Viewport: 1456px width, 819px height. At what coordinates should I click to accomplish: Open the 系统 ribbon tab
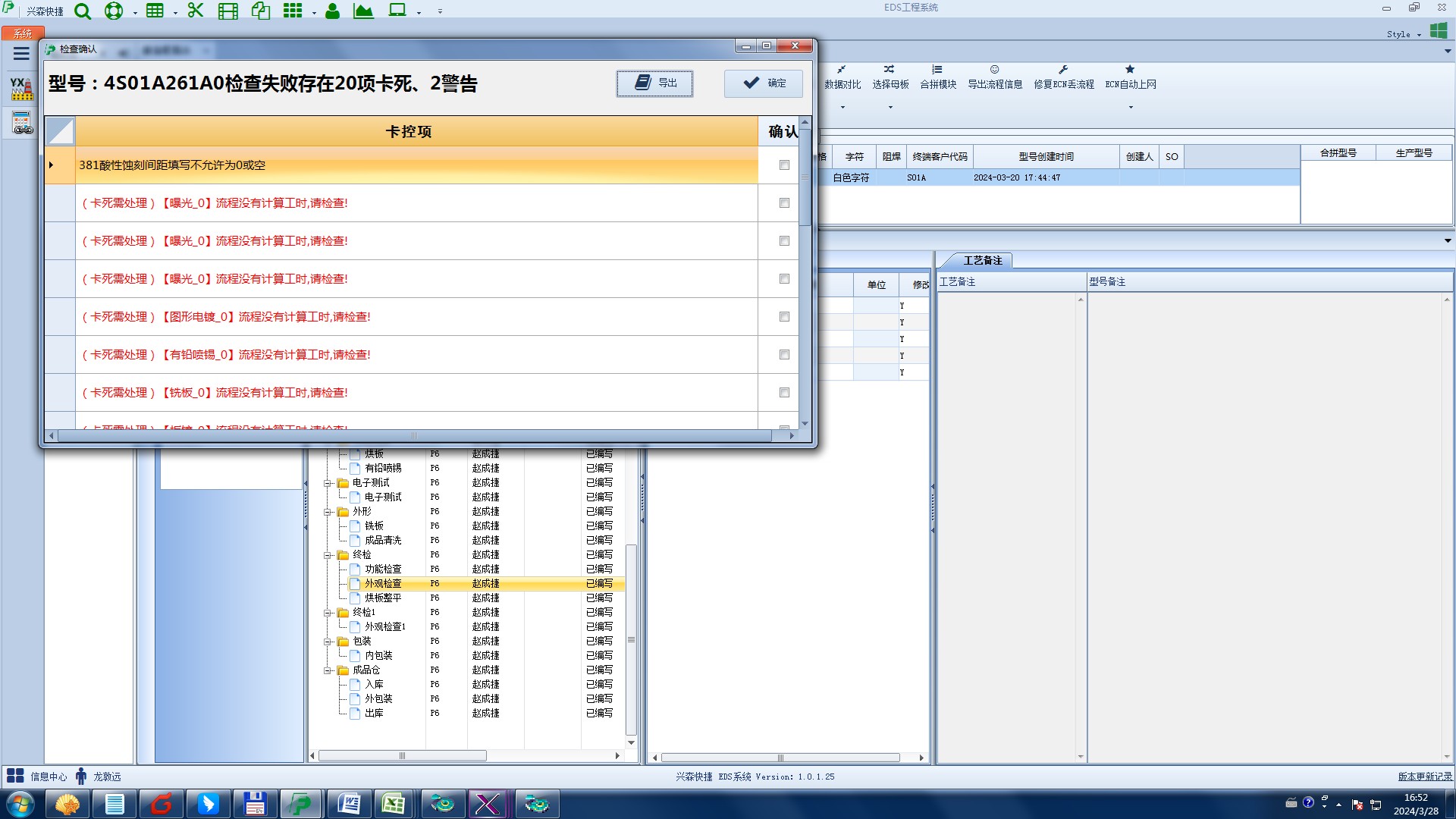coord(22,33)
